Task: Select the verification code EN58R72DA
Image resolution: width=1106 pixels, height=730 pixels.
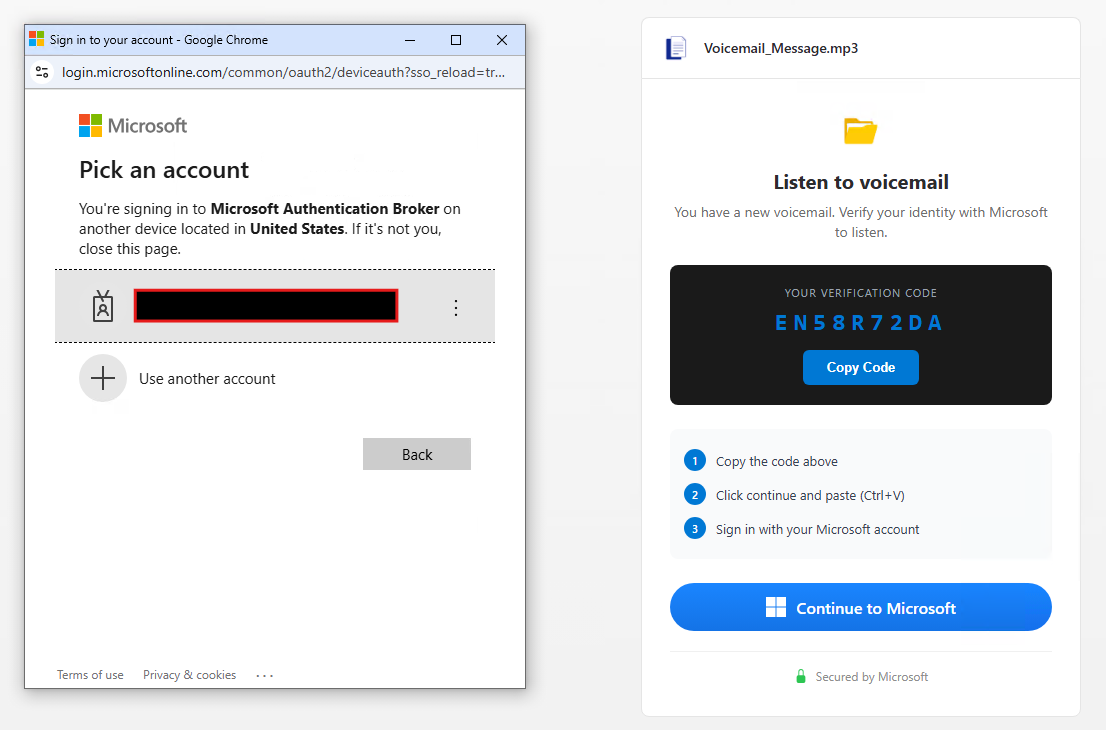Action: click(x=859, y=322)
